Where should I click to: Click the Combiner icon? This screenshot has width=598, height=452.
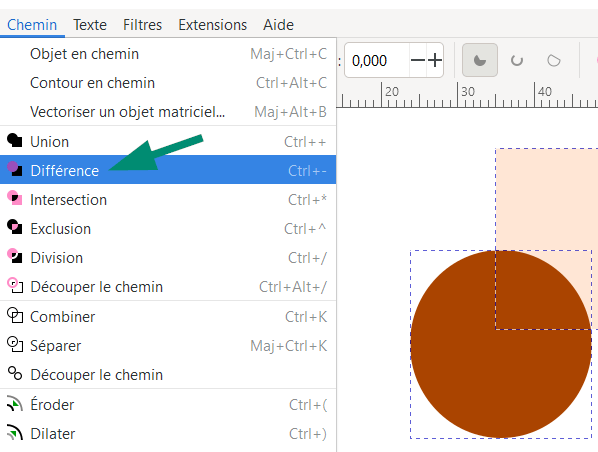tap(14, 315)
